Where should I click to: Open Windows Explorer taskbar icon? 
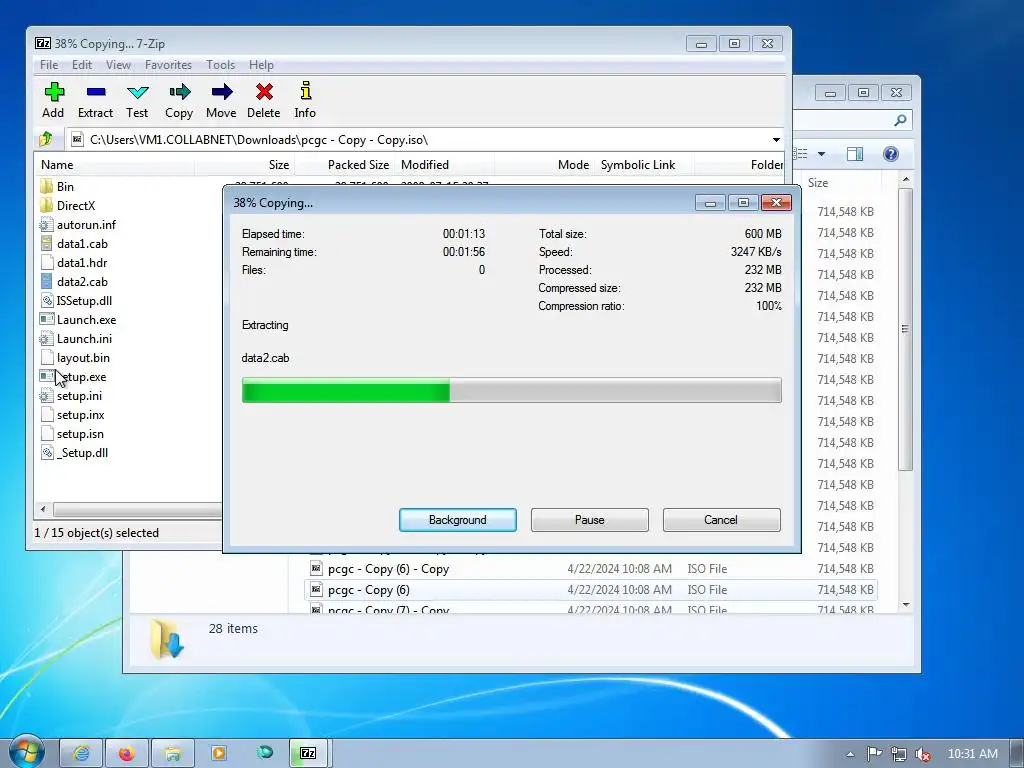tap(172, 753)
